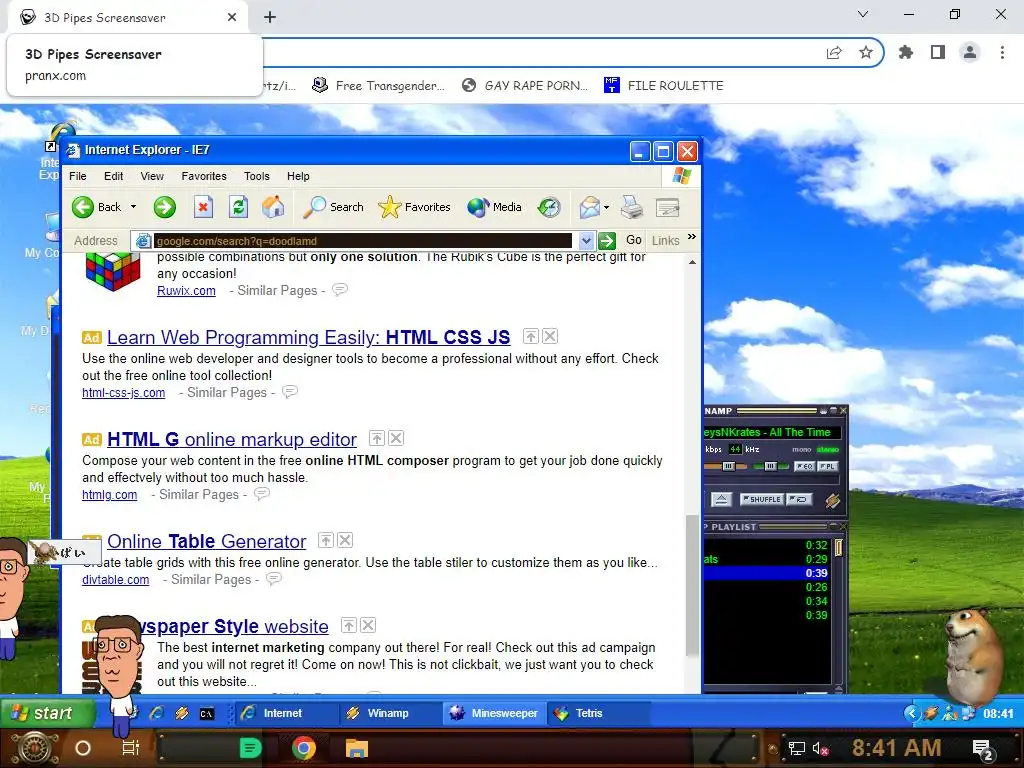Expand hidden XP tray icons arrow
This screenshot has height=768, width=1024.
click(912, 713)
